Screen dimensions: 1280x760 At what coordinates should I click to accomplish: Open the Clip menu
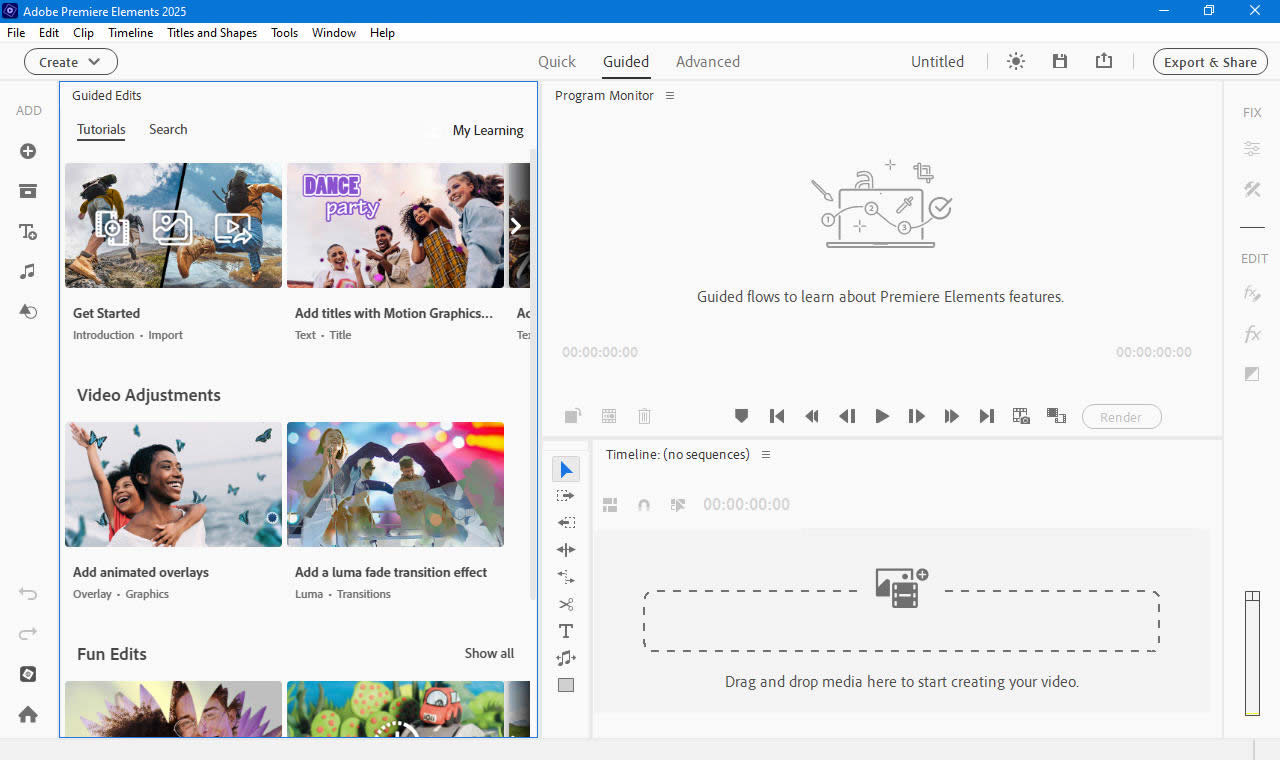(x=84, y=33)
